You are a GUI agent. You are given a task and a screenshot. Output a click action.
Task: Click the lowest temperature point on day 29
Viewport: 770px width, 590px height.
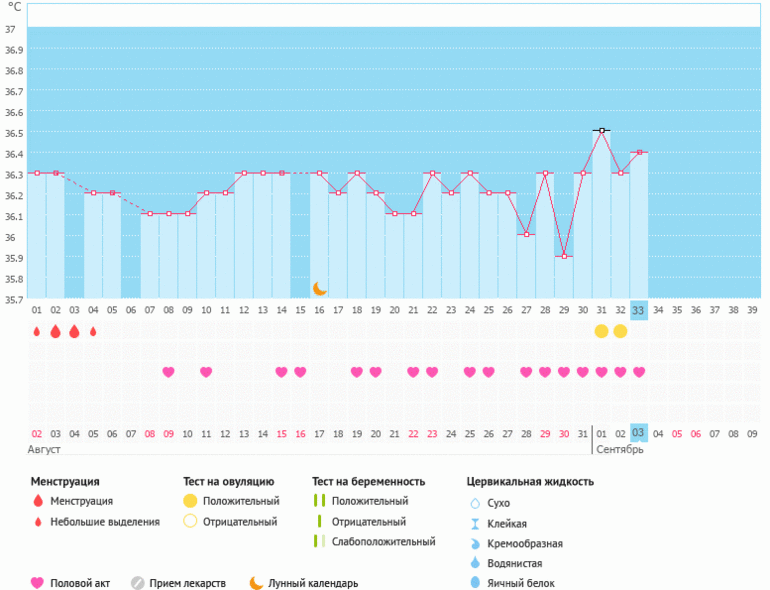[564, 256]
